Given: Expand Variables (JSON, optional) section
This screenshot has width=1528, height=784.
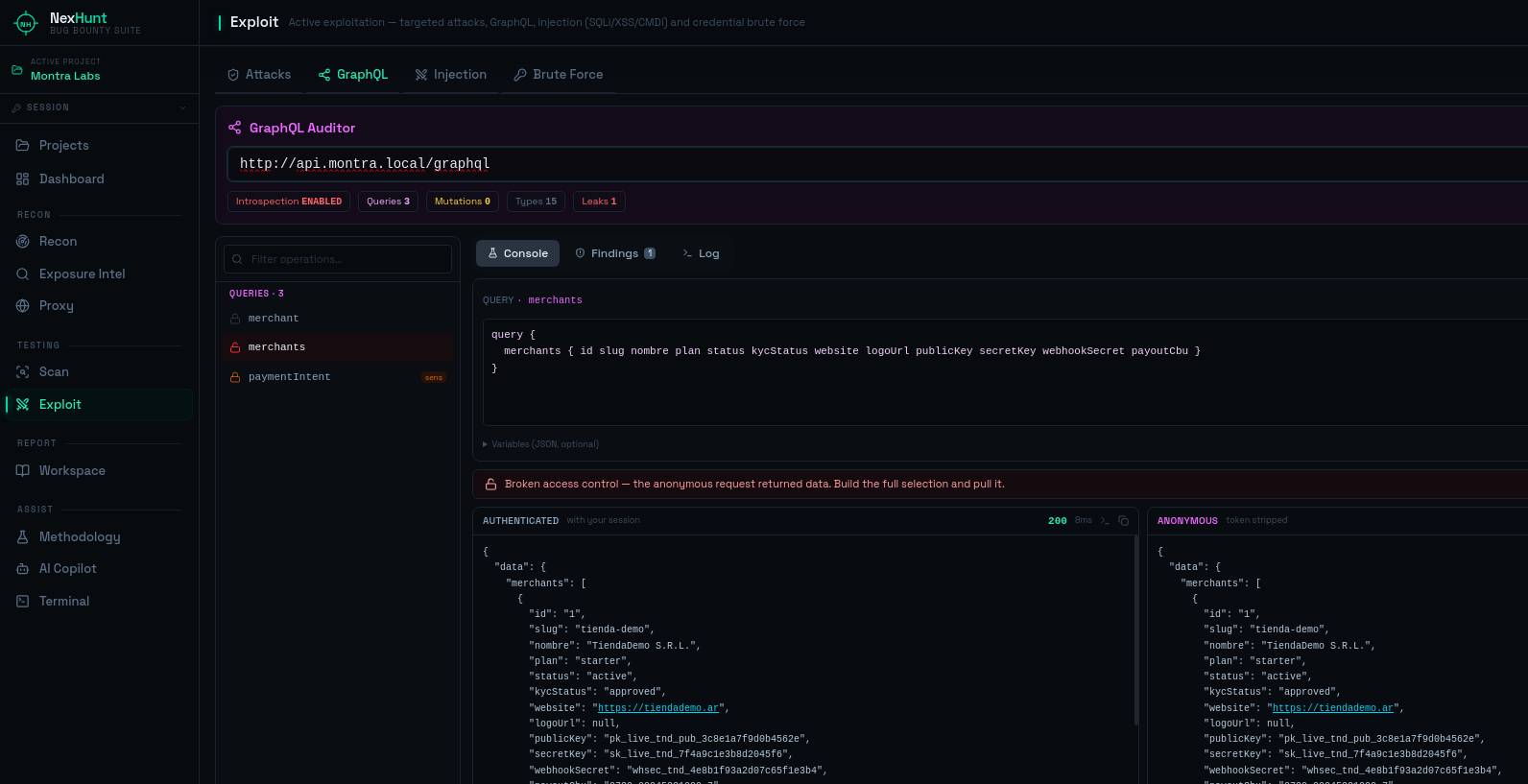Looking at the screenshot, I should coord(541,444).
